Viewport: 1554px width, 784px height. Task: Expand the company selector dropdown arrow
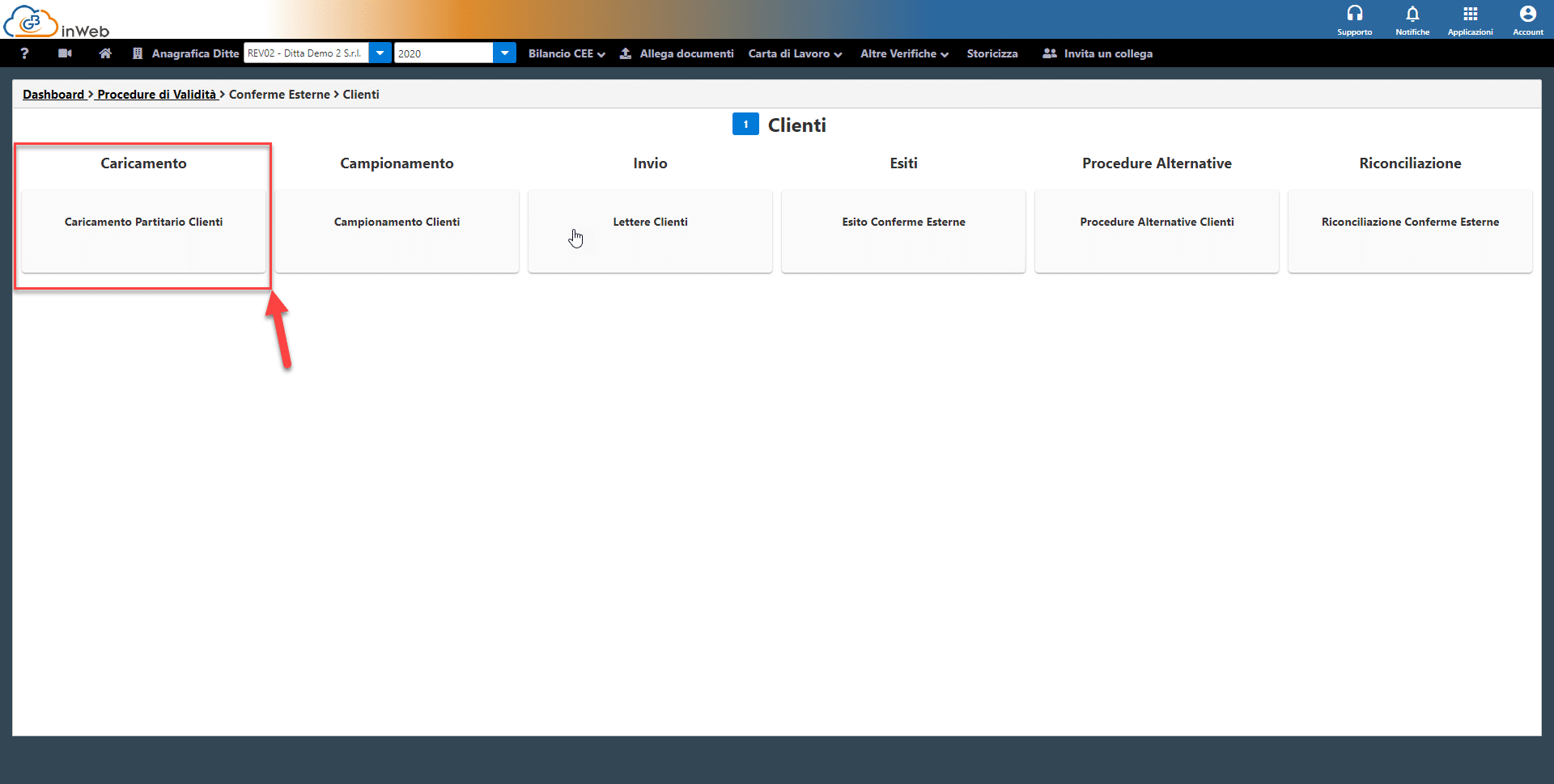(380, 53)
